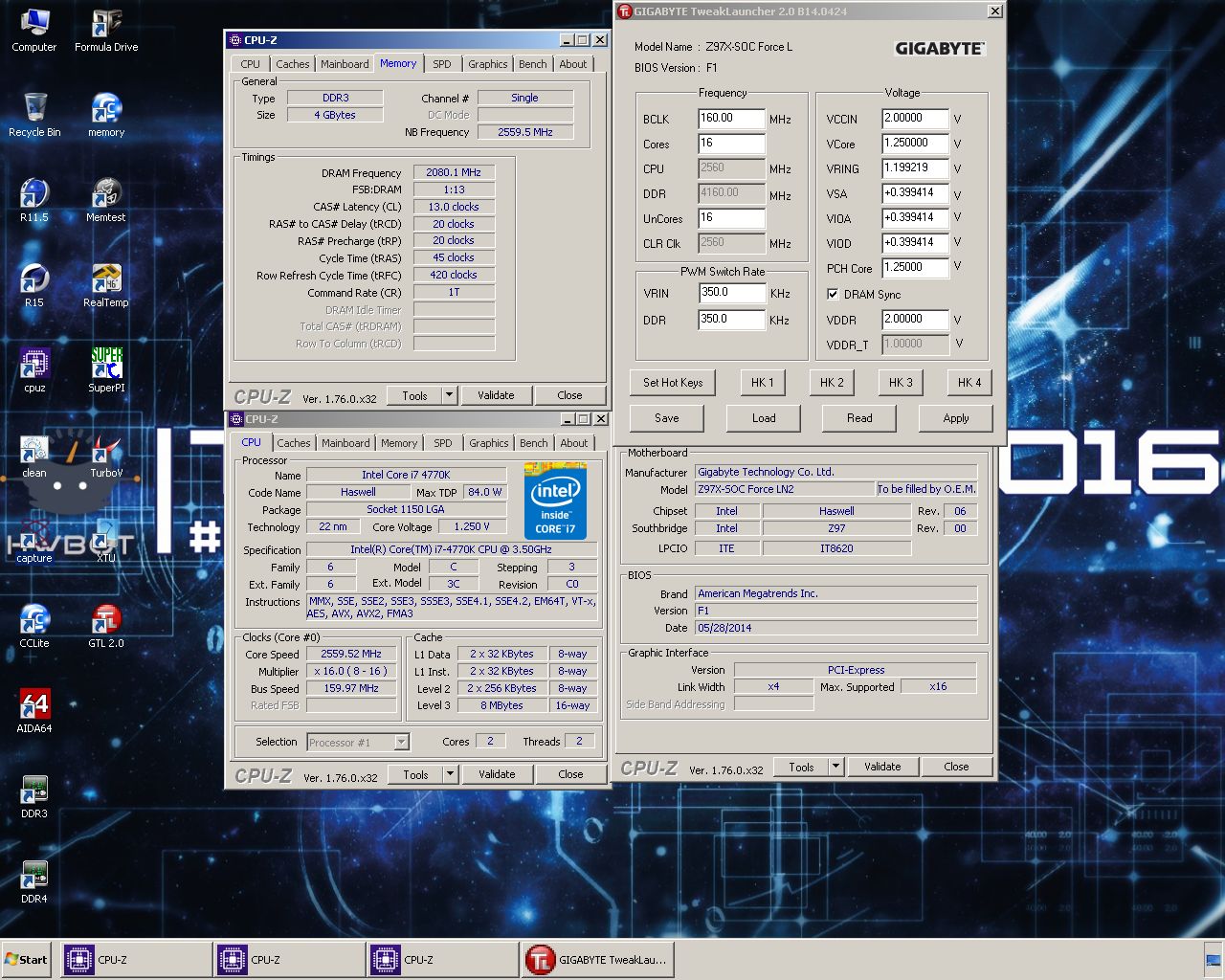The width and height of the screenshot is (1225, 980).
Task: Launch the SuperPI desktop icon
Action: click(106, 370)
